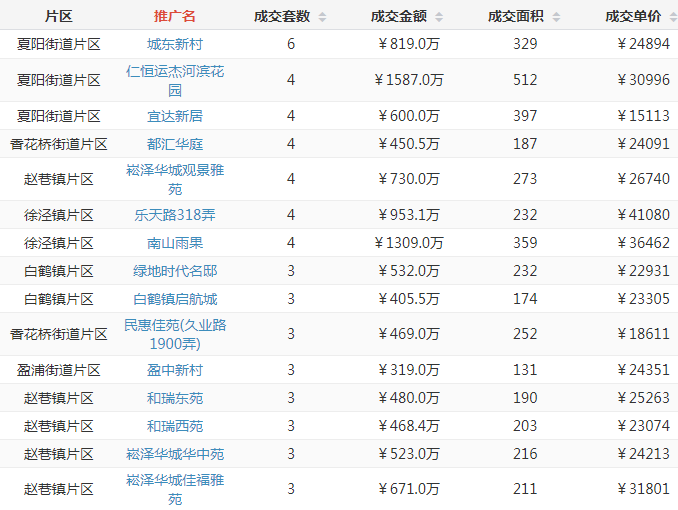Select 香花桥街道片区 cell in 都汇华庭 row
This screenshot has width=678, height=510.
(58, 144)
